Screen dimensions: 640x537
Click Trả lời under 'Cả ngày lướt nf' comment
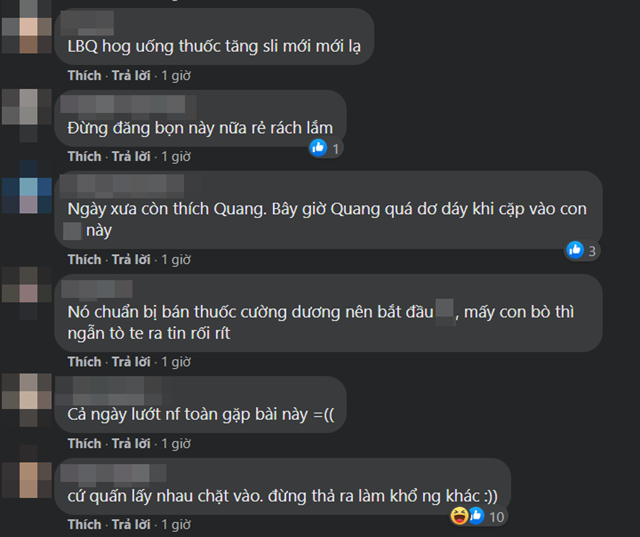pos(131,444)
